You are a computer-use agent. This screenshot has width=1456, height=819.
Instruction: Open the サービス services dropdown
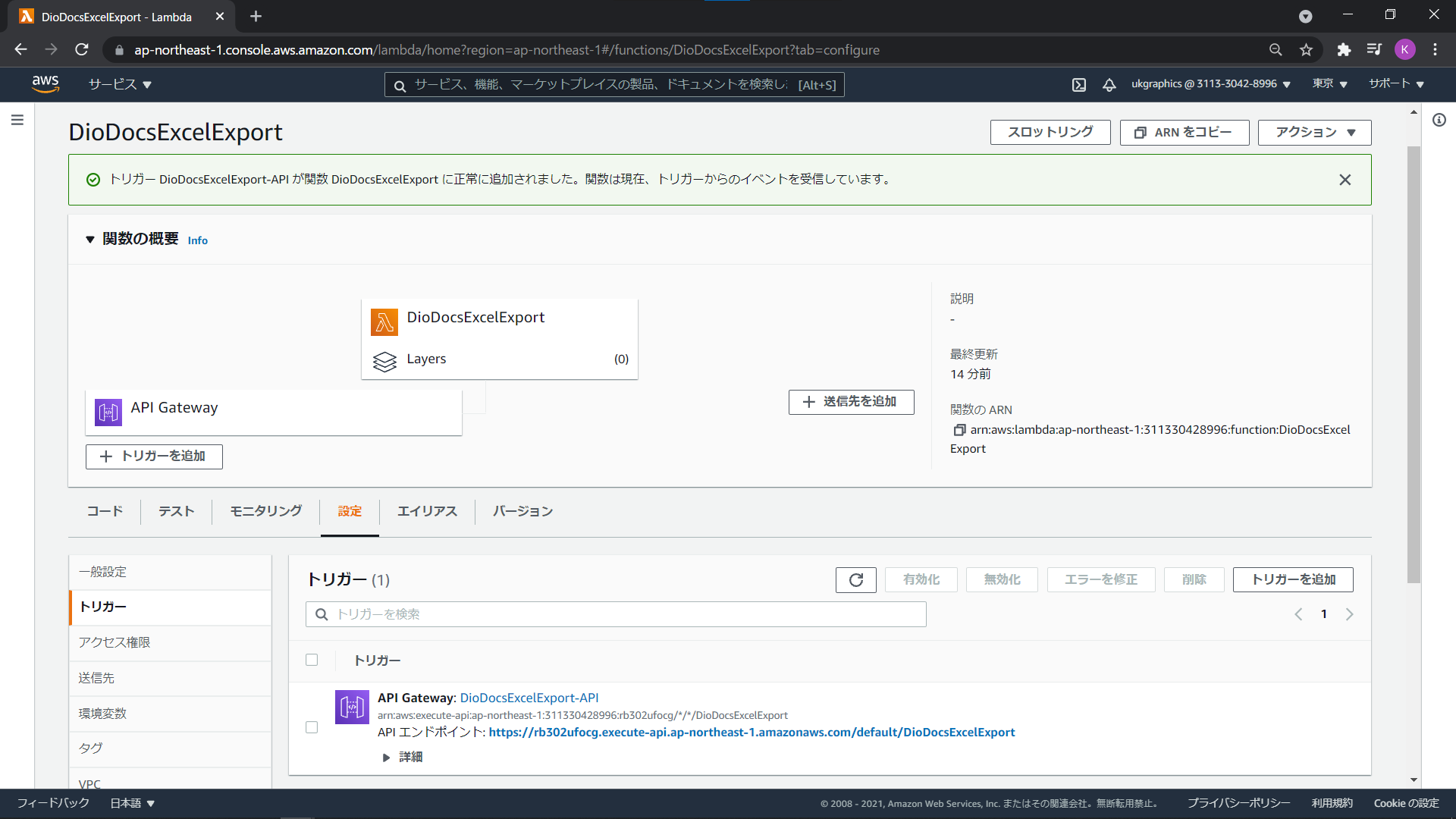(x=121, y=84)
